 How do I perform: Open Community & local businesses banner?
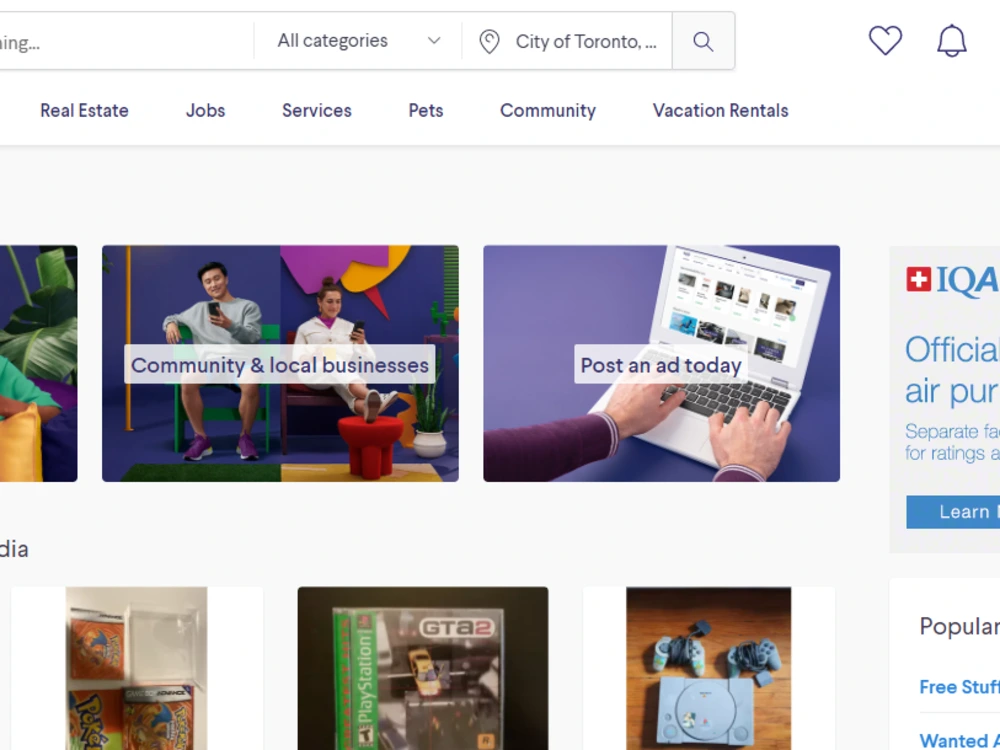pos(280,364)
